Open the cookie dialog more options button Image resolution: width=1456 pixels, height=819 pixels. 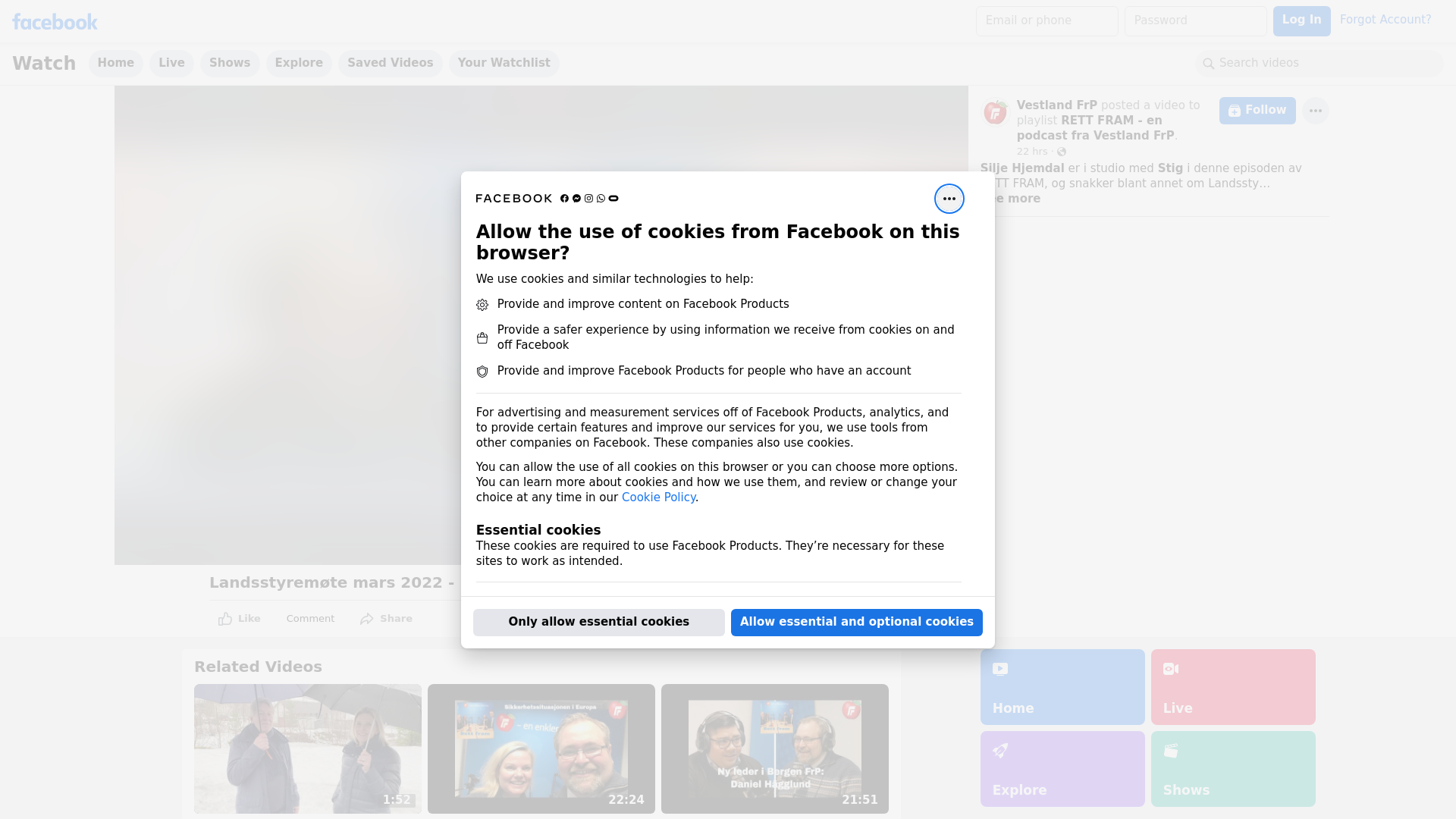pyautogui.click(x=949, y=199)
